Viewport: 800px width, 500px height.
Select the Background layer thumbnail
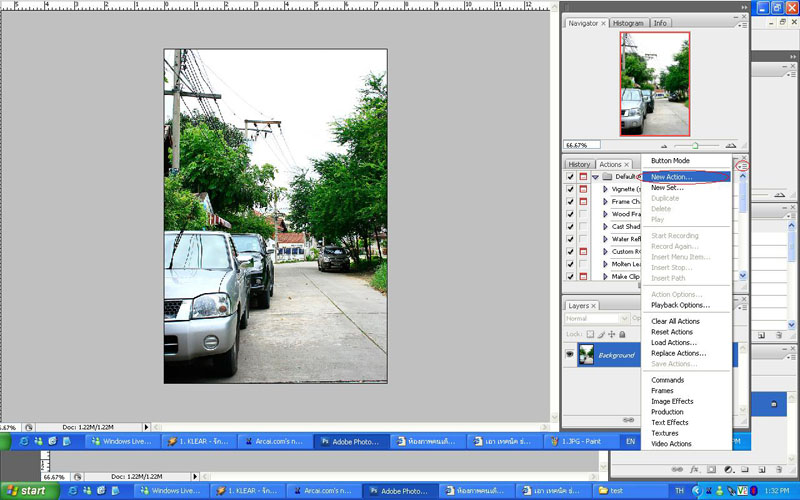pos(586,355)
